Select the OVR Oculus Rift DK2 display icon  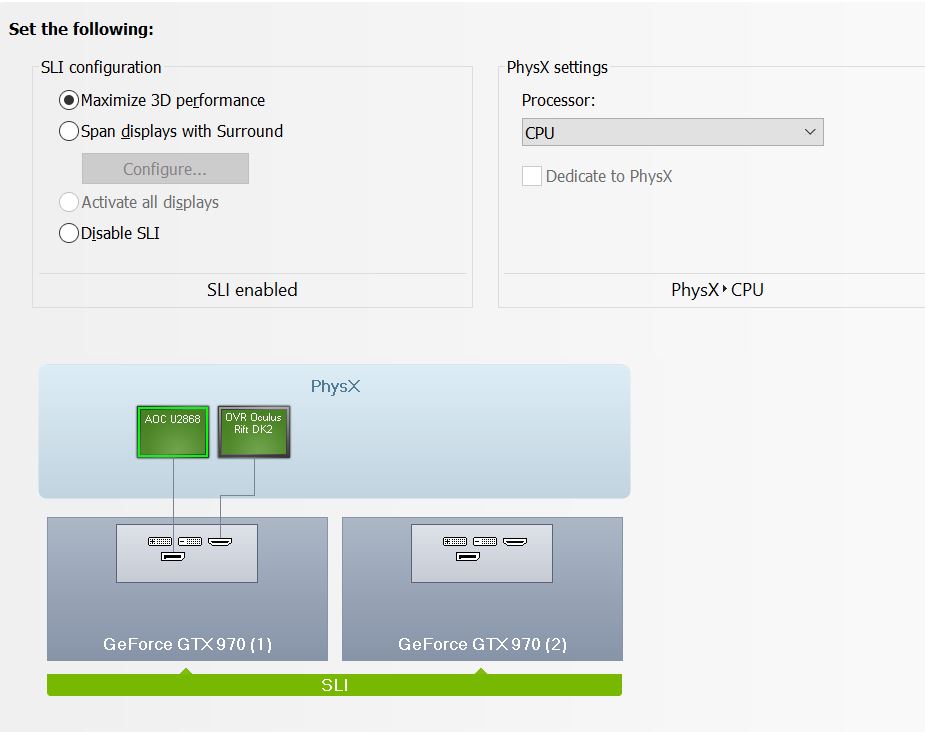(254, 432)
